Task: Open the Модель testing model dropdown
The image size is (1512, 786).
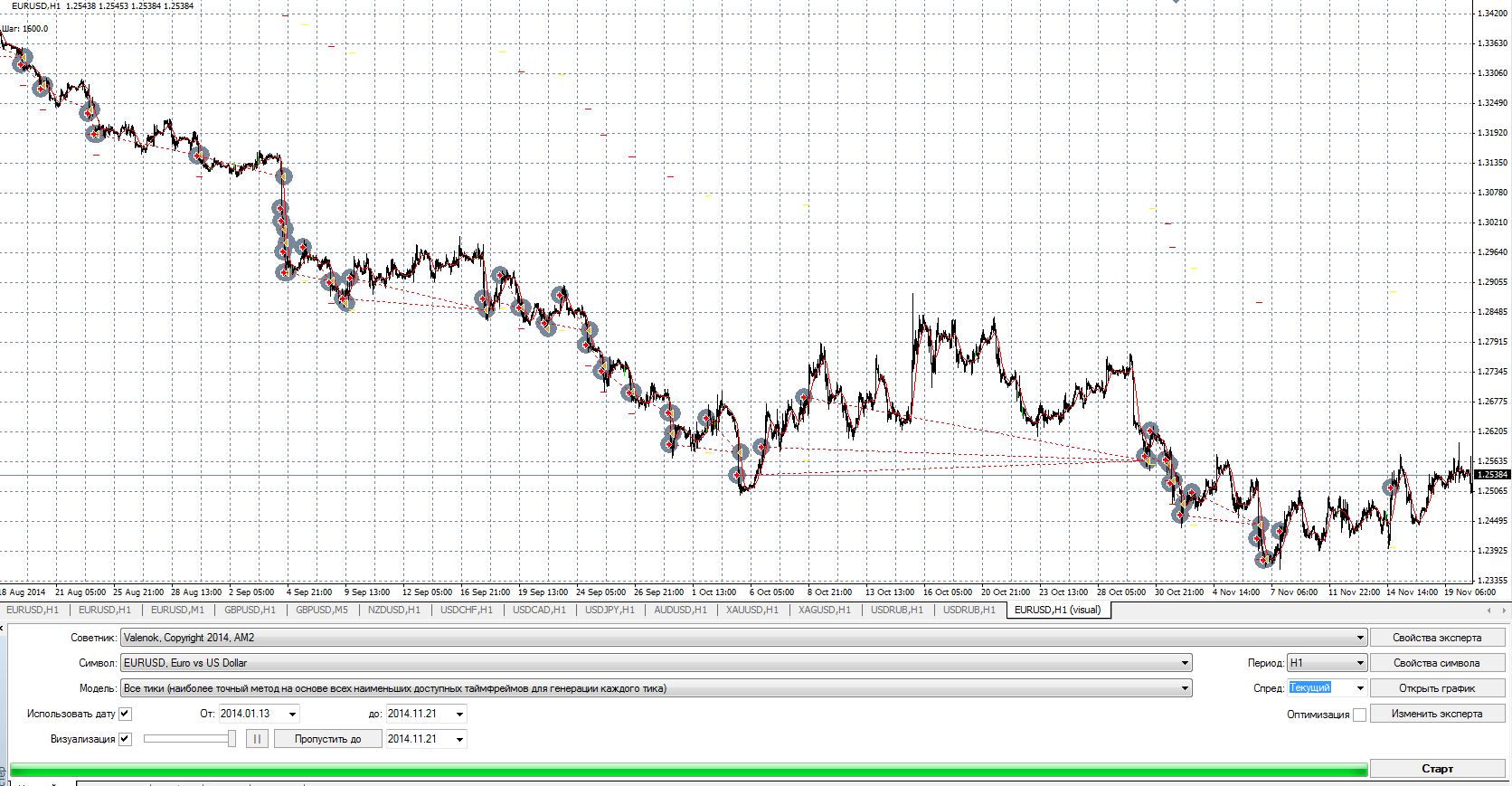Action: [1185, 688]
